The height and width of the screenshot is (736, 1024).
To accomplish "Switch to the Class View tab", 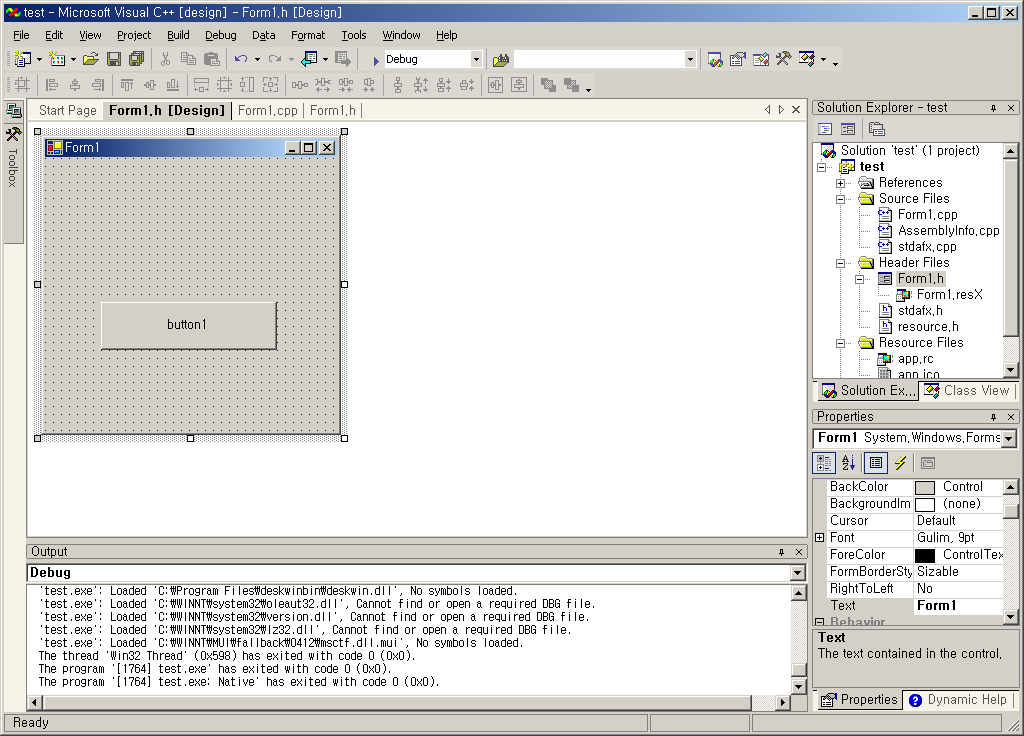I will 967,391.
